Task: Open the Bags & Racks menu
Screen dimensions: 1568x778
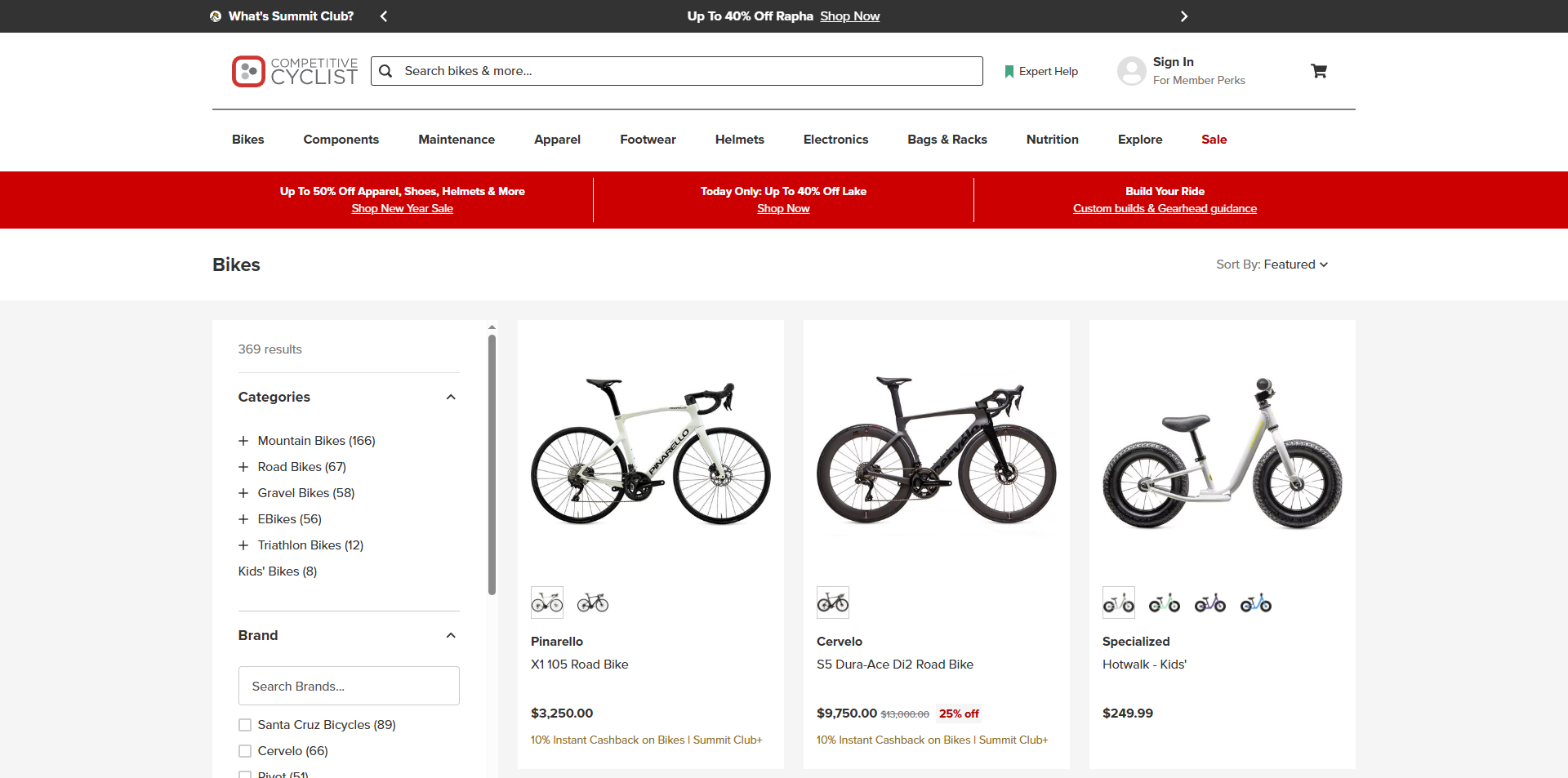Action: coord(947,140)
